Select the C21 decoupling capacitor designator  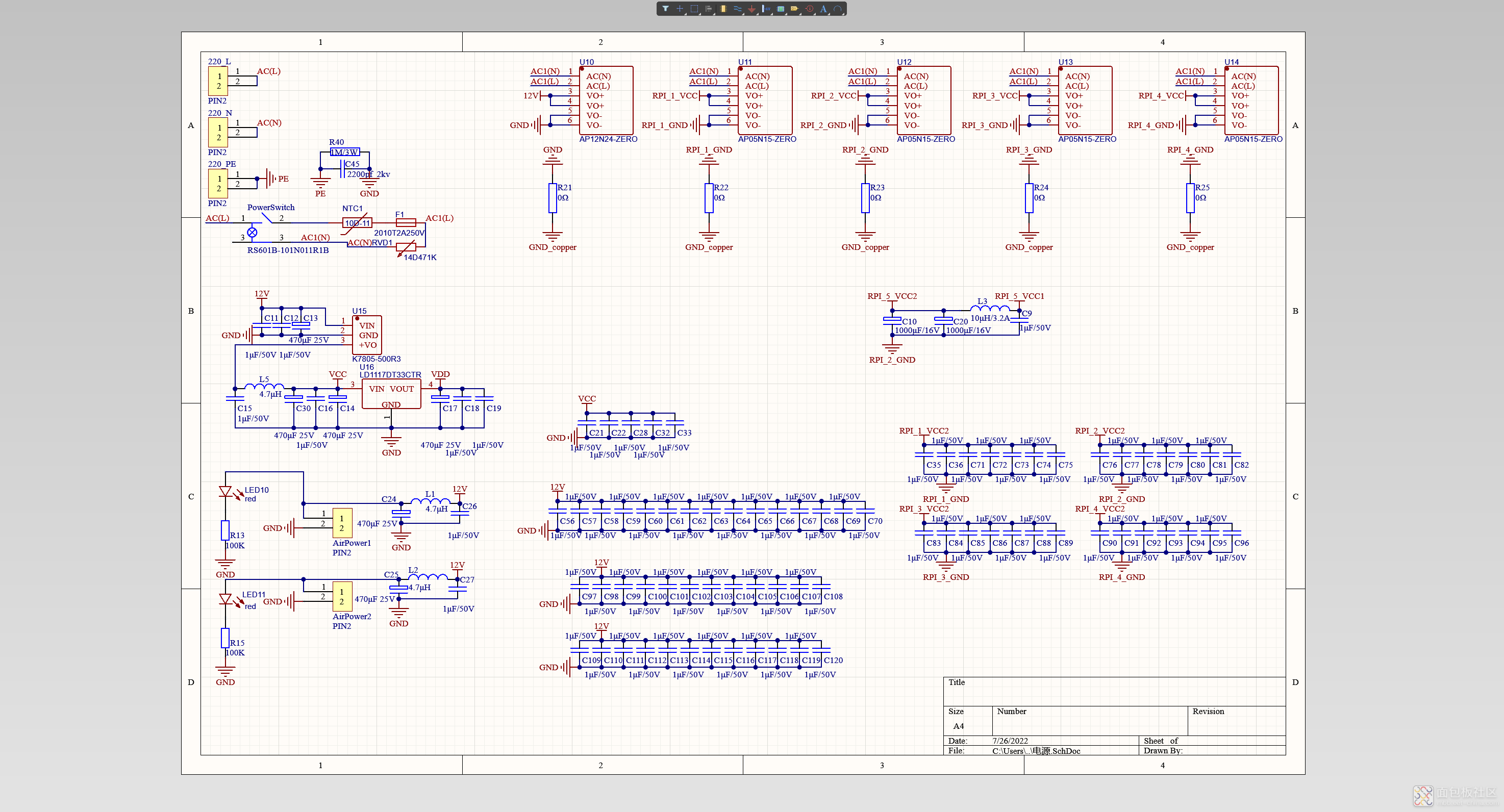(x=596, y=433)
